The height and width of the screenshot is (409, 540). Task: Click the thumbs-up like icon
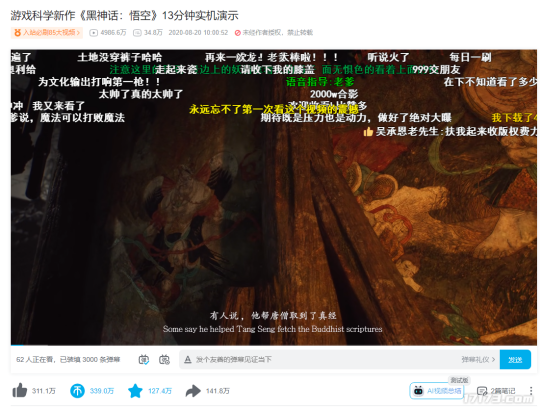[x=20, y=390]
